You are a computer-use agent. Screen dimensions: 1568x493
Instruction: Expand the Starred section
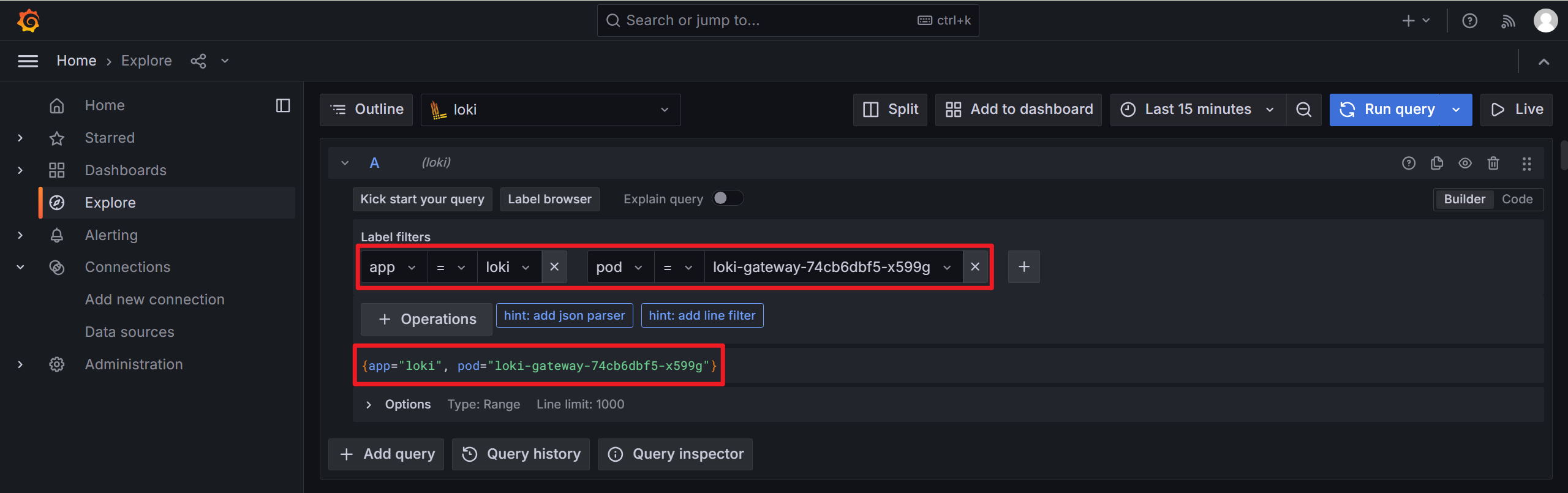(20, 138)
